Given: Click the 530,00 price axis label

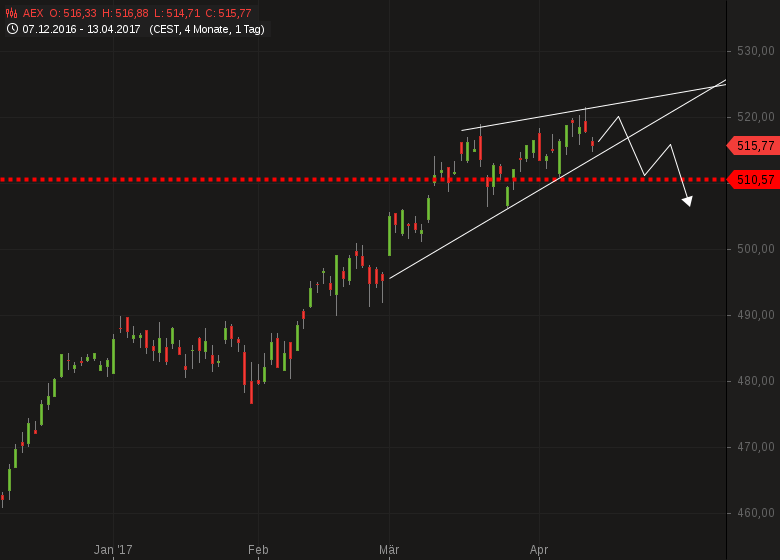Looking at the screenshot, I should 756,51.
